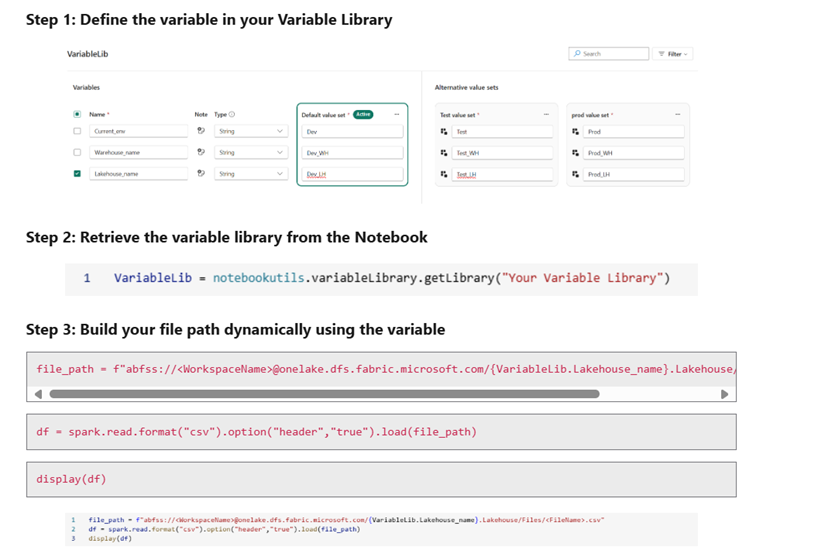825x557 pixels.
Task: Expand the Type dropdown for Warehouse_name
Action: [x=280, y=152]
